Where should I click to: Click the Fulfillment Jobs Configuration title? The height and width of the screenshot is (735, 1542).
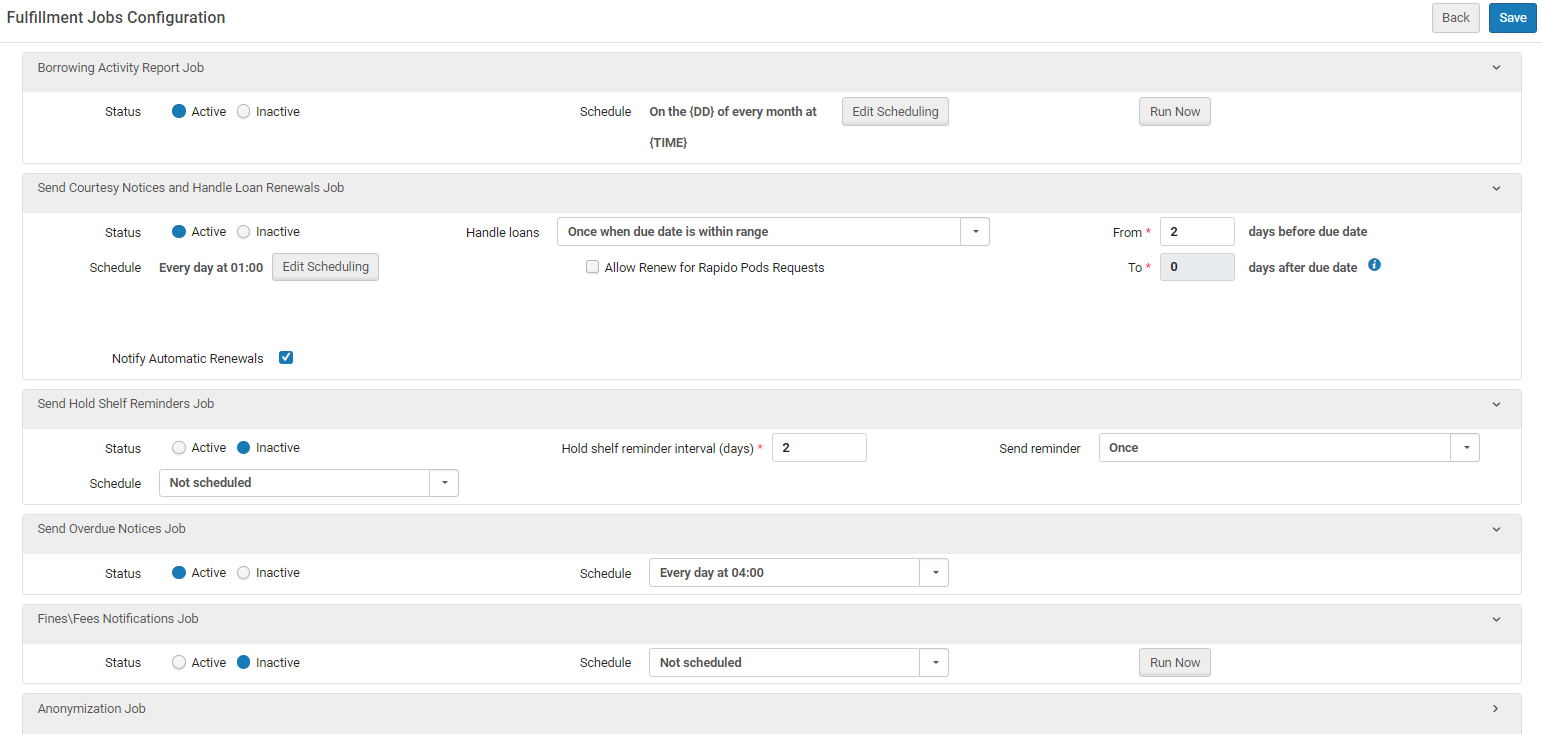[x=116, y=18]
